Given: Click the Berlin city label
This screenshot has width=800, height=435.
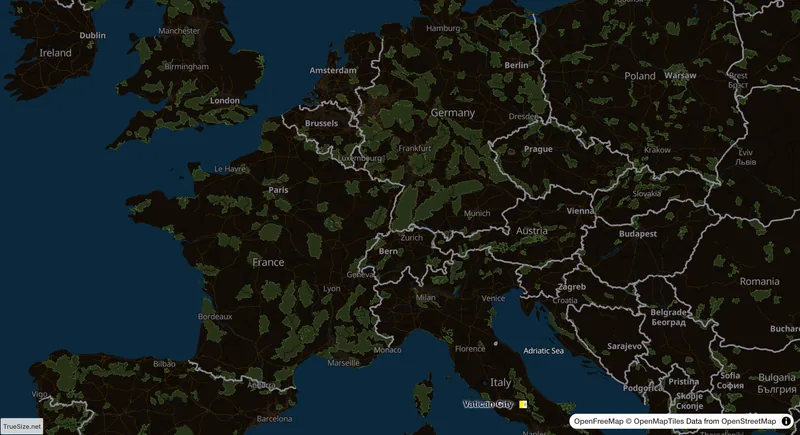Looking at the screenshot, I should point(516,65).
